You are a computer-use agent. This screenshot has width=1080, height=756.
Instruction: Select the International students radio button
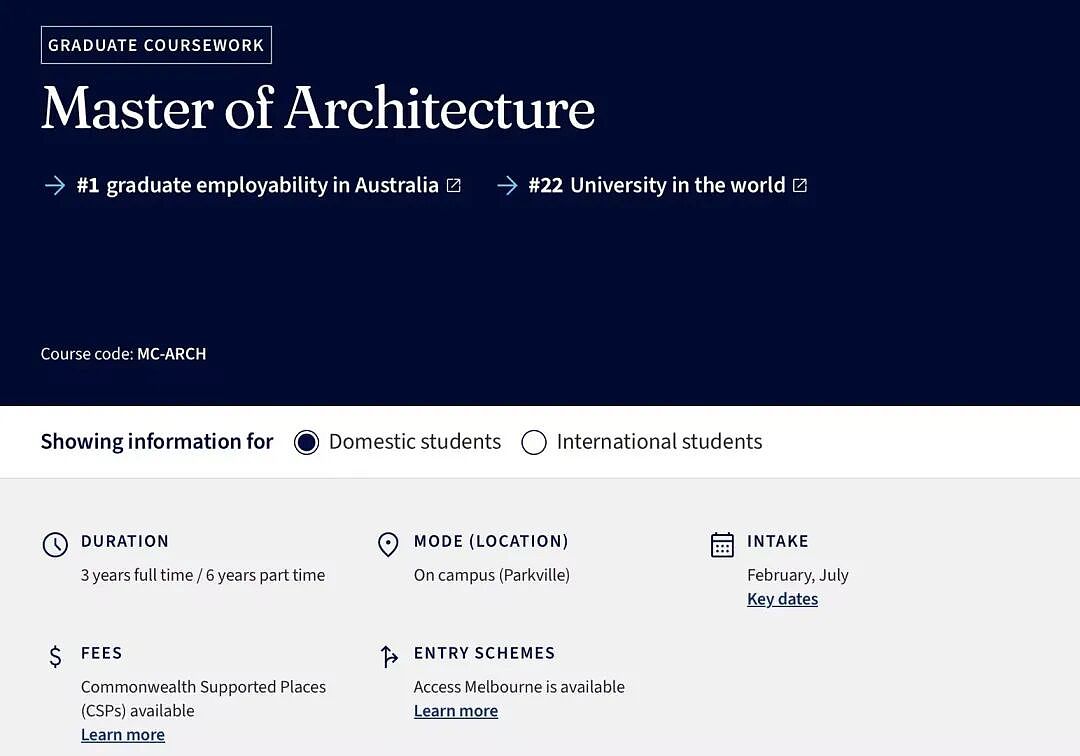click(534, 442)
